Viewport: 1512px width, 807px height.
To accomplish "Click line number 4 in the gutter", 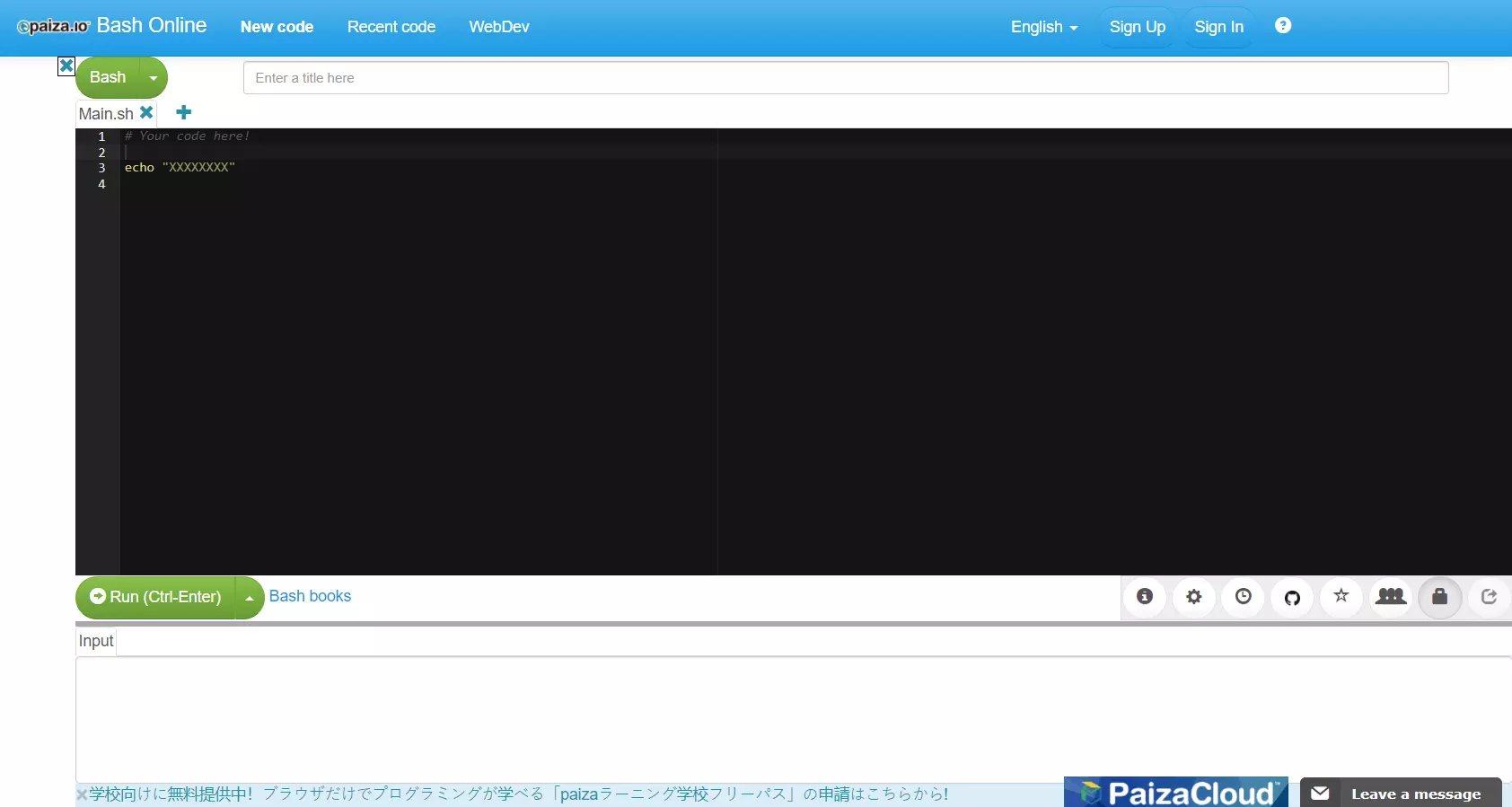I will 101,184.
